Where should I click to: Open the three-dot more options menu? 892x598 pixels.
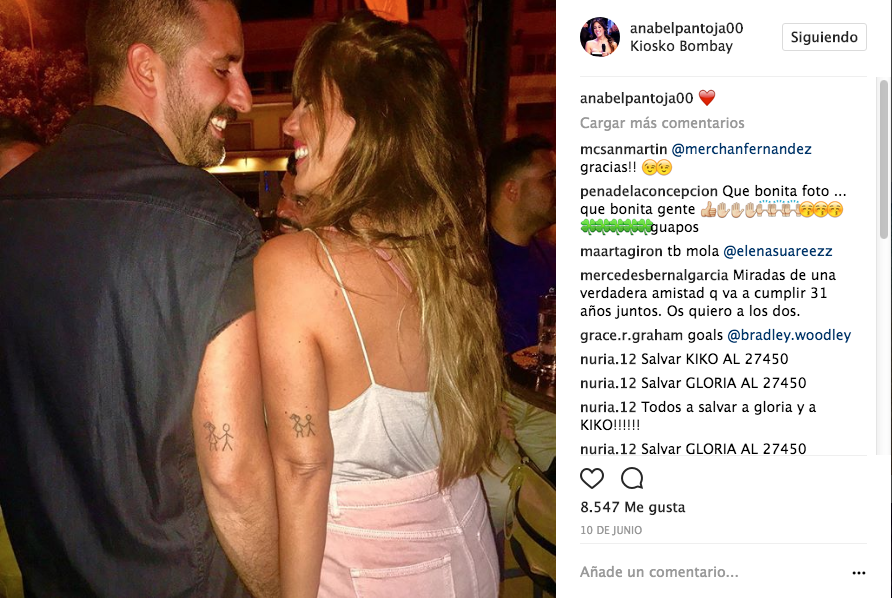point(858,572)
